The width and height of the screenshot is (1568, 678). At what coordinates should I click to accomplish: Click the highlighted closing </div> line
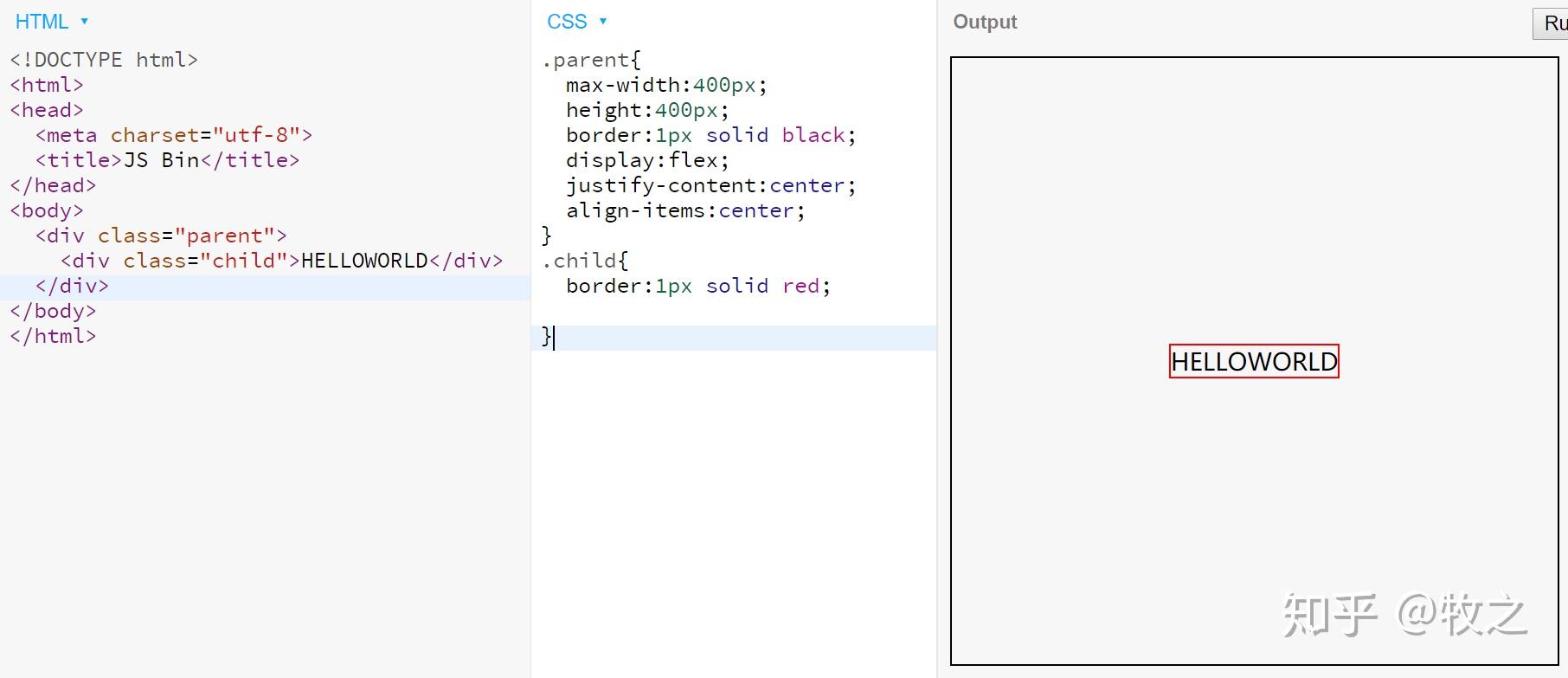72,286
